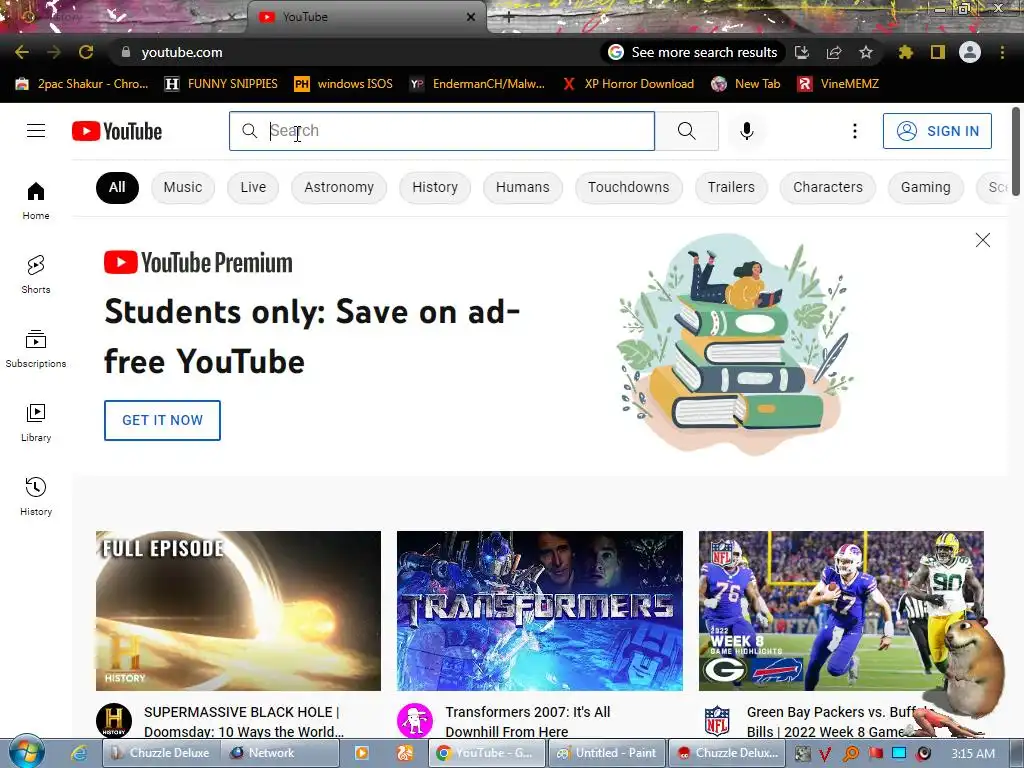
Task: Start voice search with the microphone
Action: coord(746,131)
